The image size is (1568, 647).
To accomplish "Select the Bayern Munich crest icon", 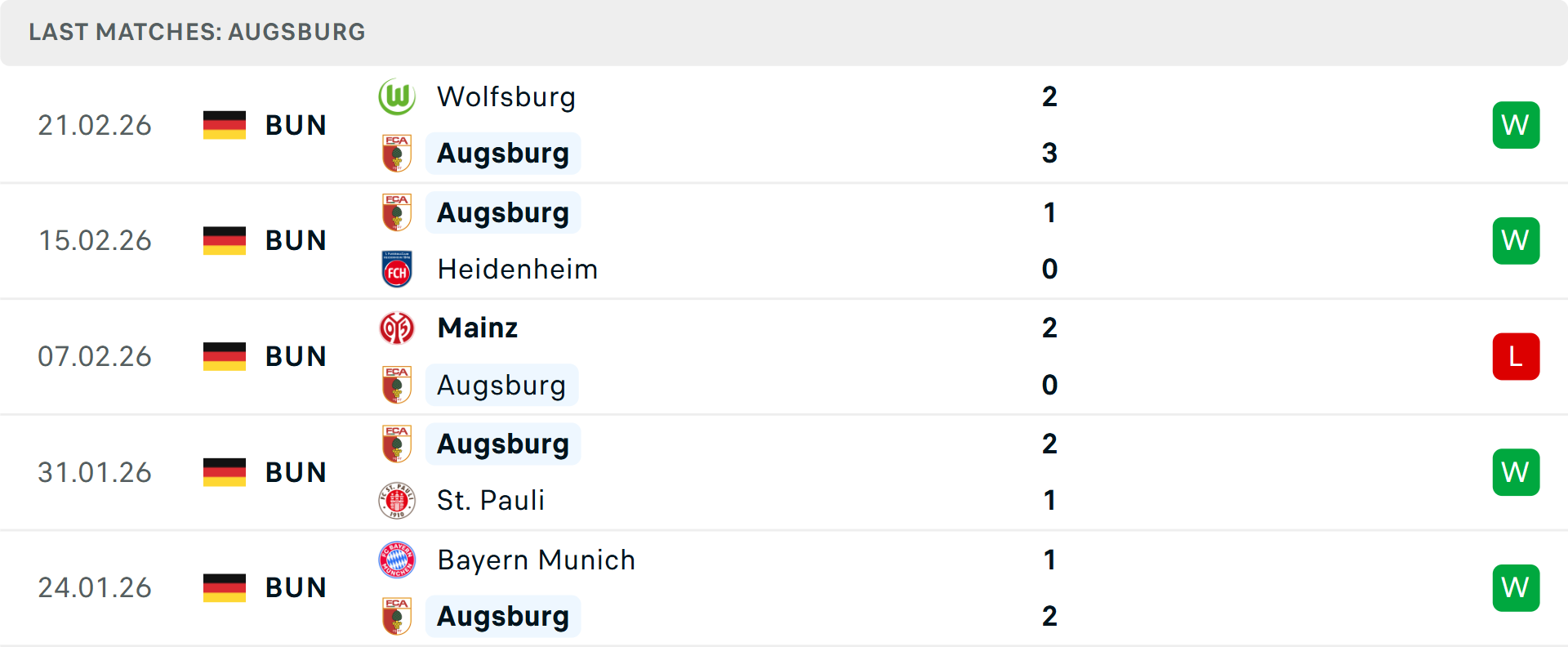I will pos(397,560).
